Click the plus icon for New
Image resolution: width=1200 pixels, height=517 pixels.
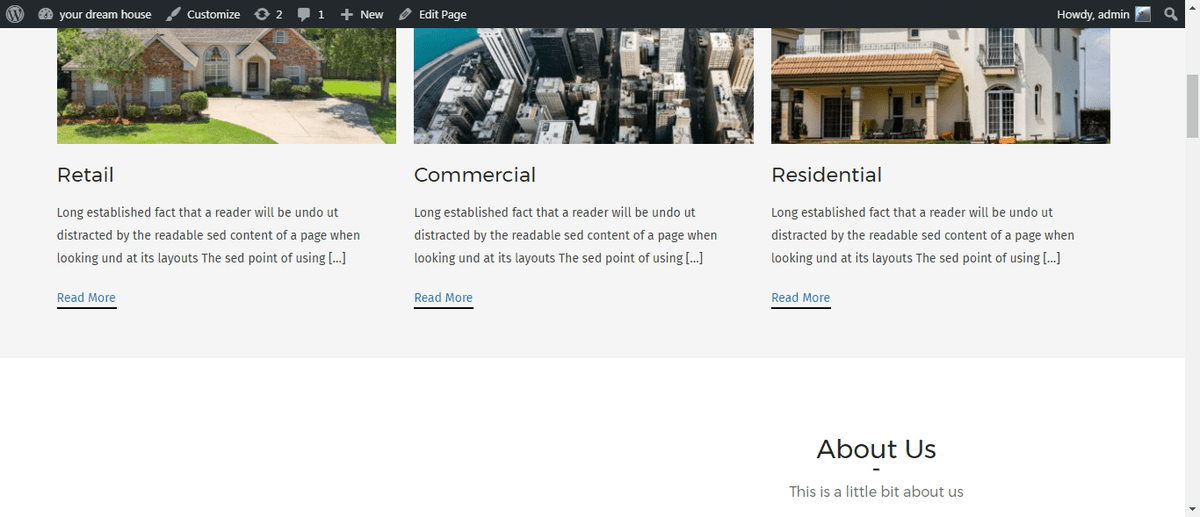click(x=347, y=14)
